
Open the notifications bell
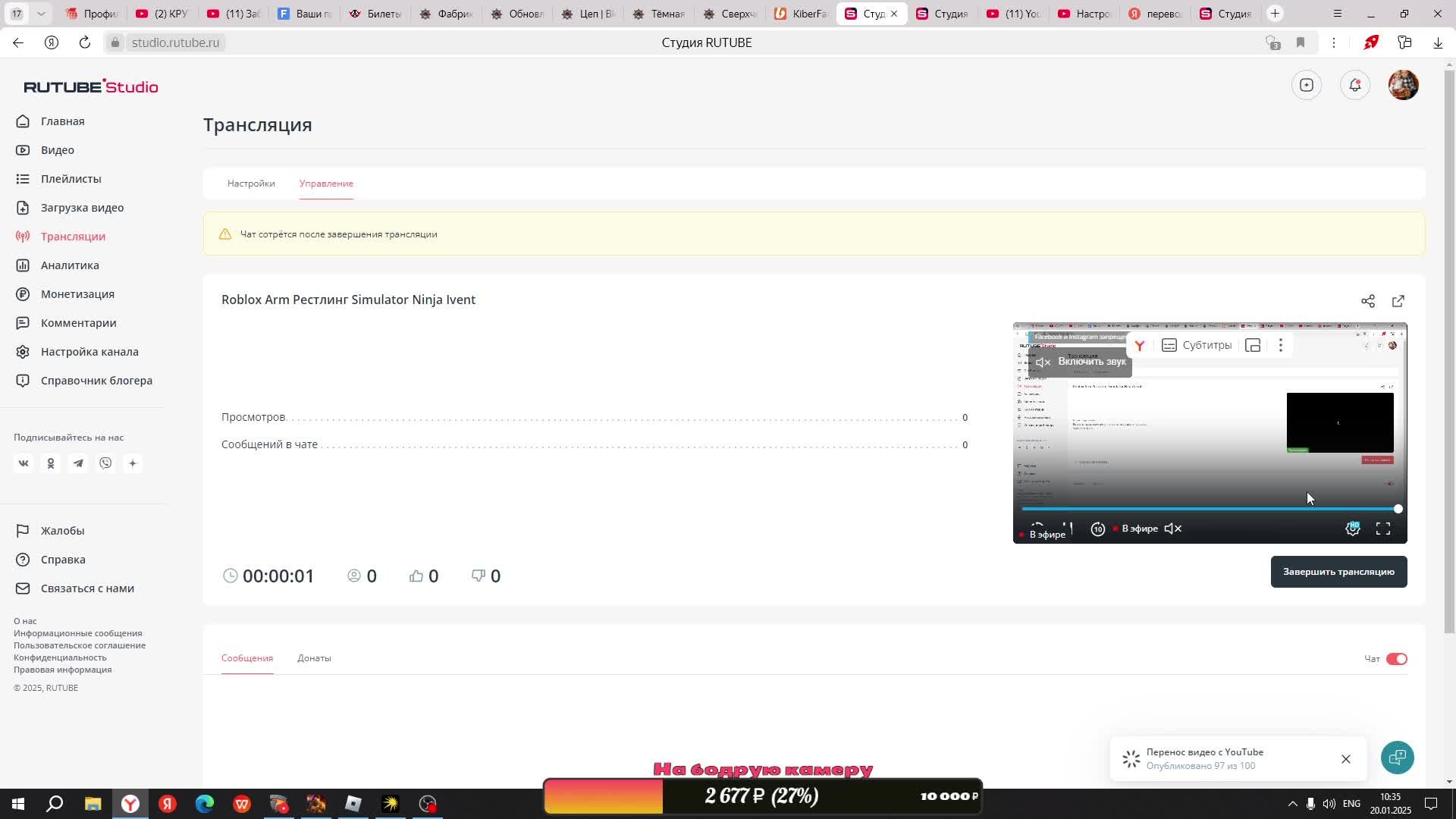click(x=1355, y=85)
